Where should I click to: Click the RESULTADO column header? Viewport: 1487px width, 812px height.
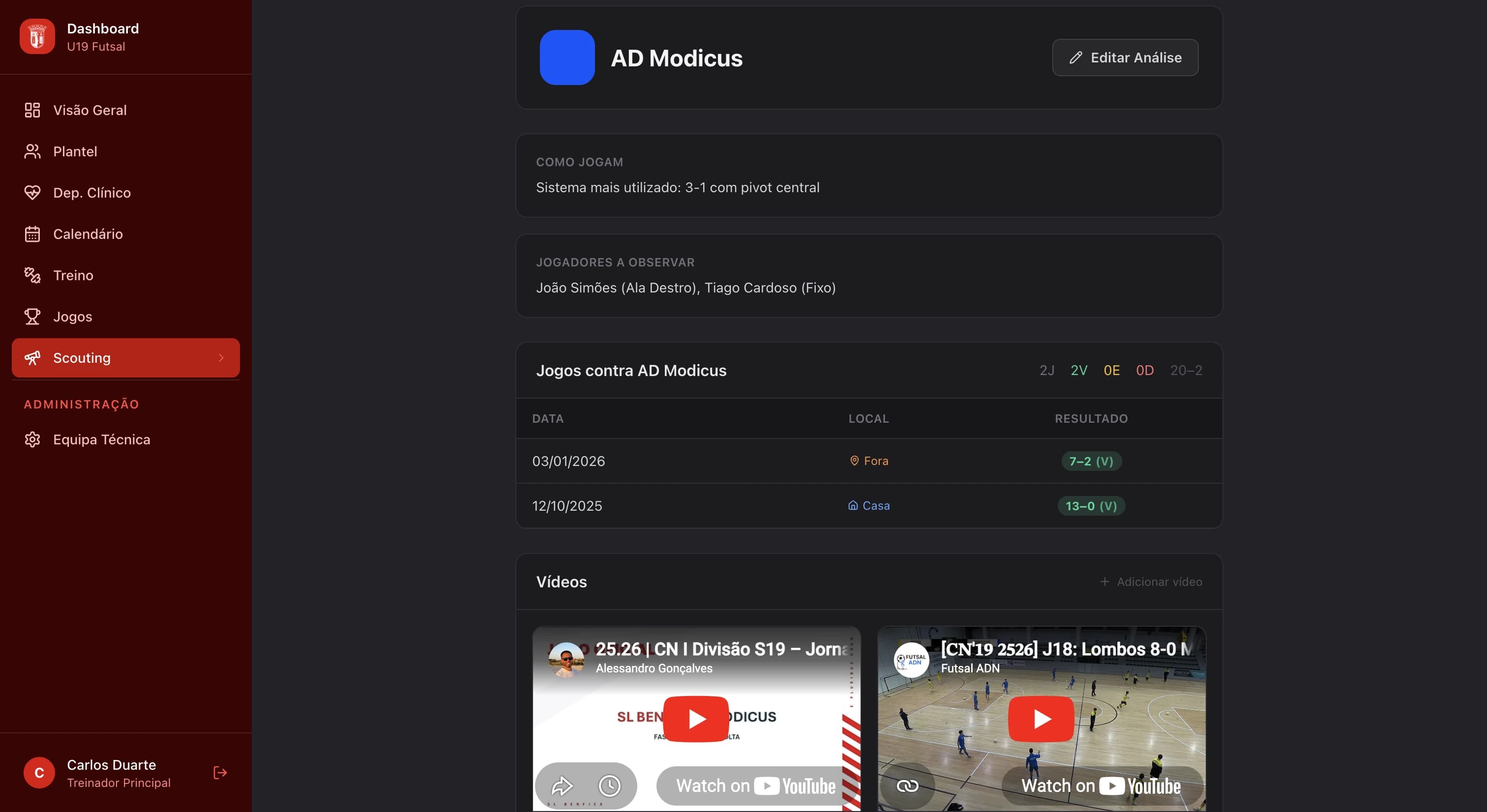(1091, 418)
